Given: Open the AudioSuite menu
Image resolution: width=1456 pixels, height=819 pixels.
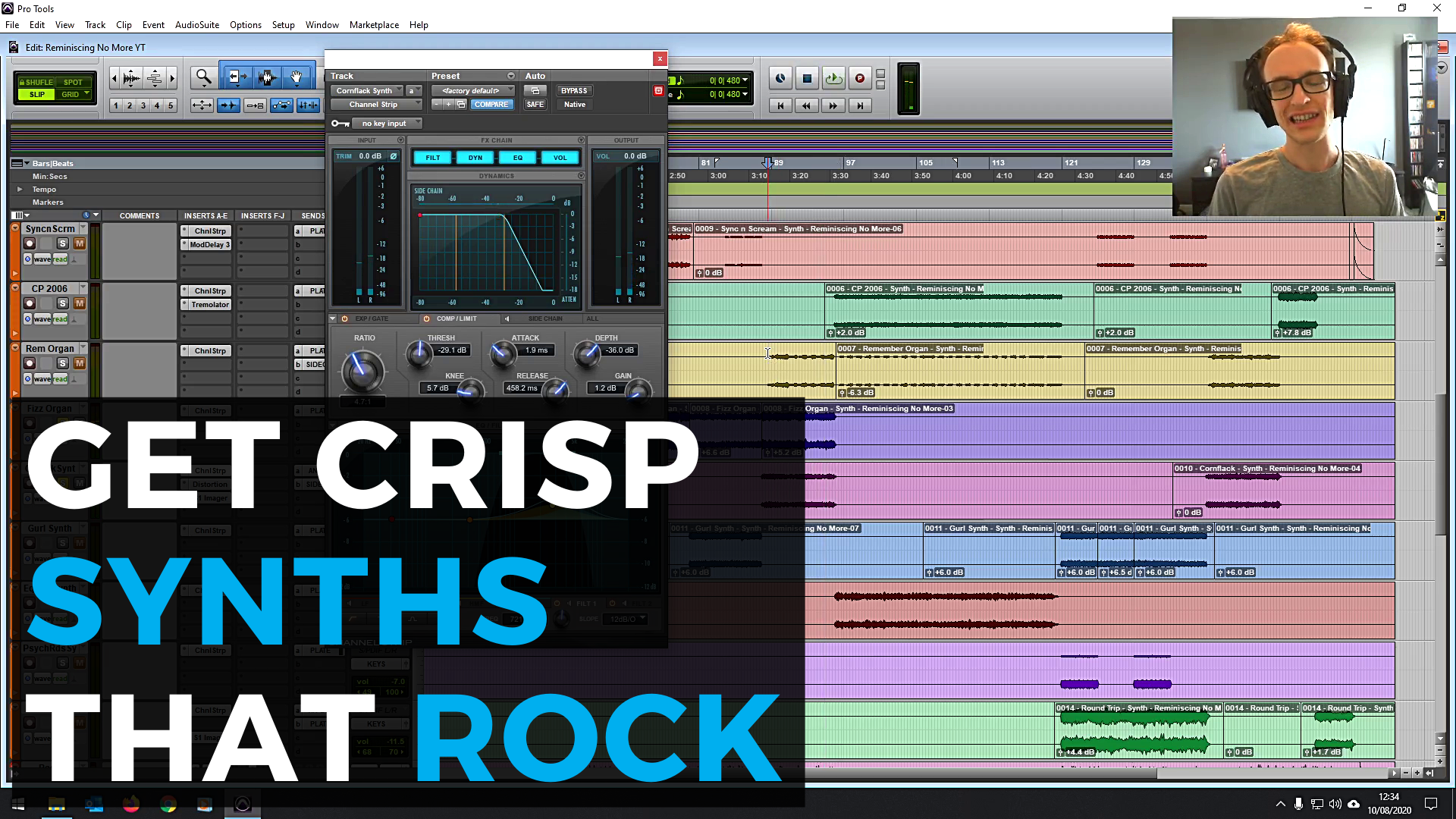Looking at the screenshot, I should click(x=196, y=25).
